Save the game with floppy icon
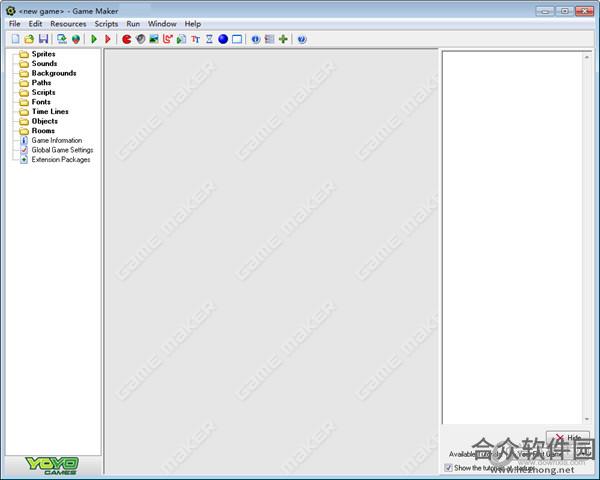Viewport: 600px width, 480px height. tap(43, 39)
